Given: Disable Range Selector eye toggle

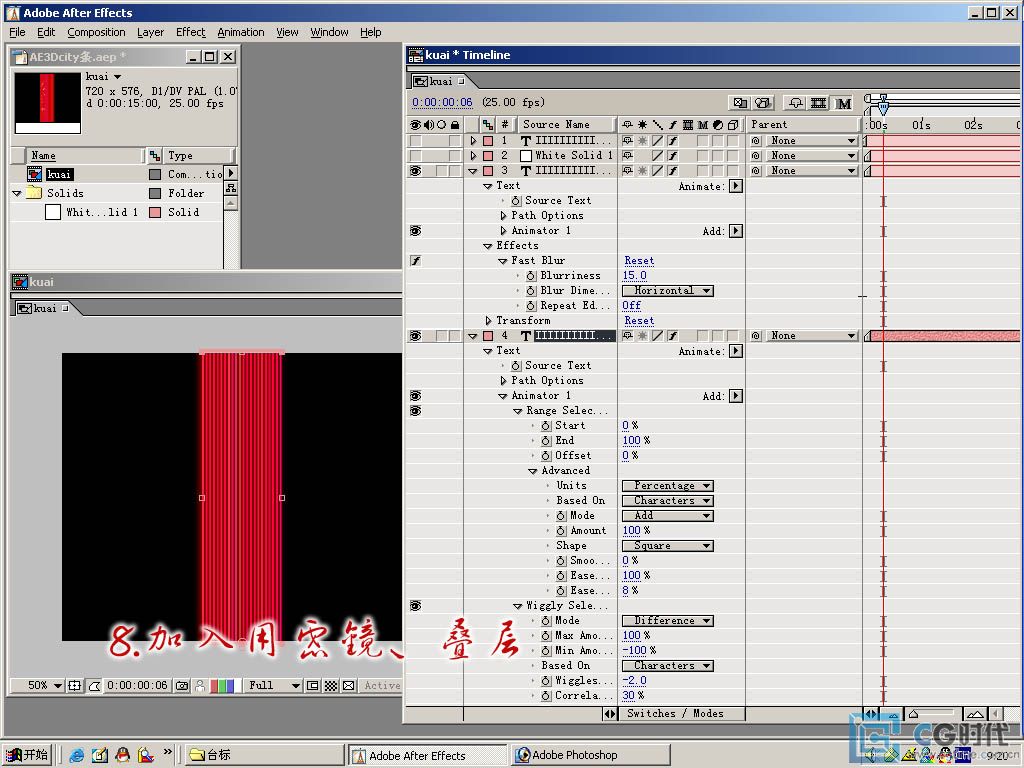Looking at the screenshot, I should coord(415,411).
